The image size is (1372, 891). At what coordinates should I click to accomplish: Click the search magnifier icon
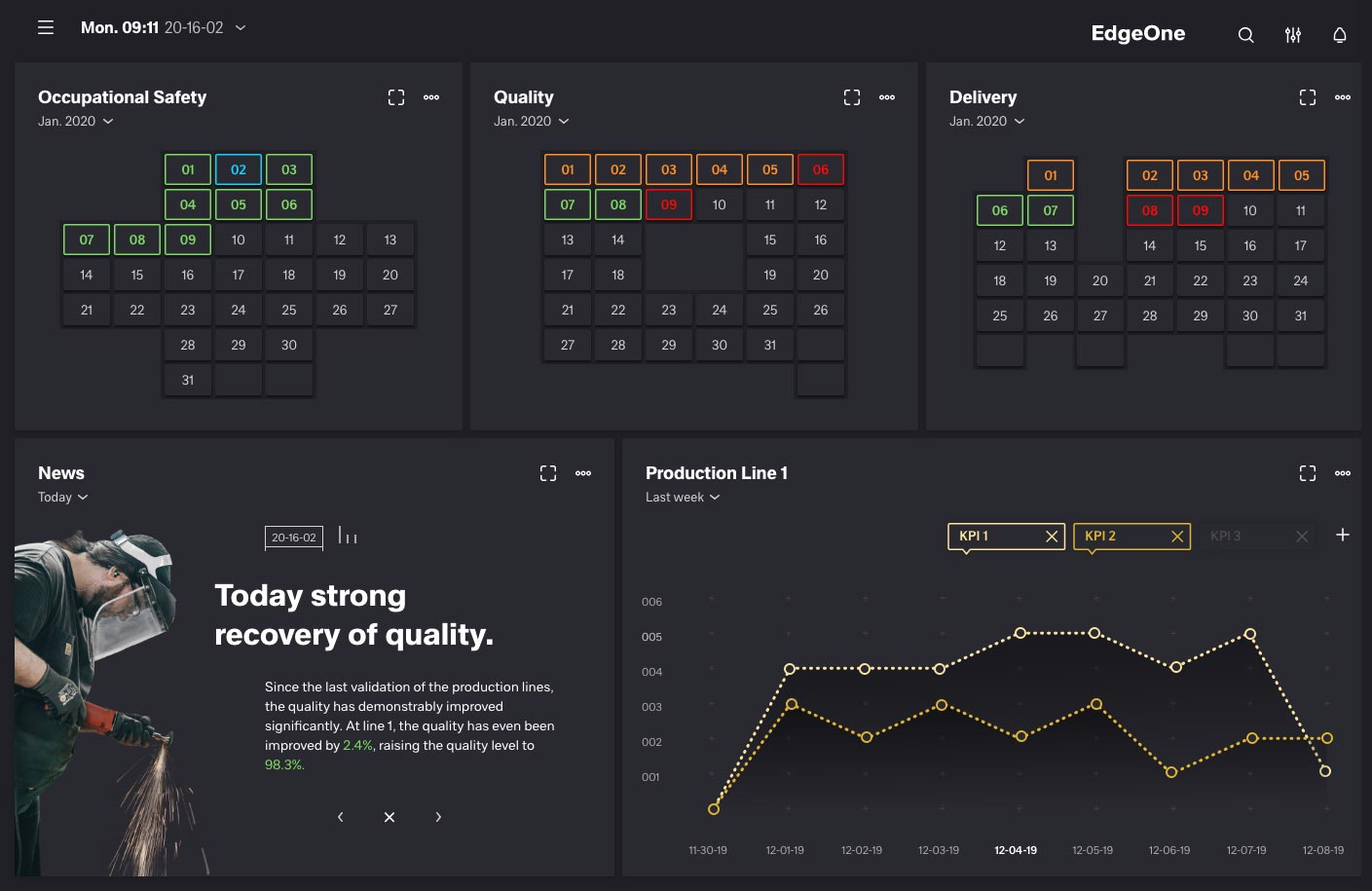pos(1245,35)
